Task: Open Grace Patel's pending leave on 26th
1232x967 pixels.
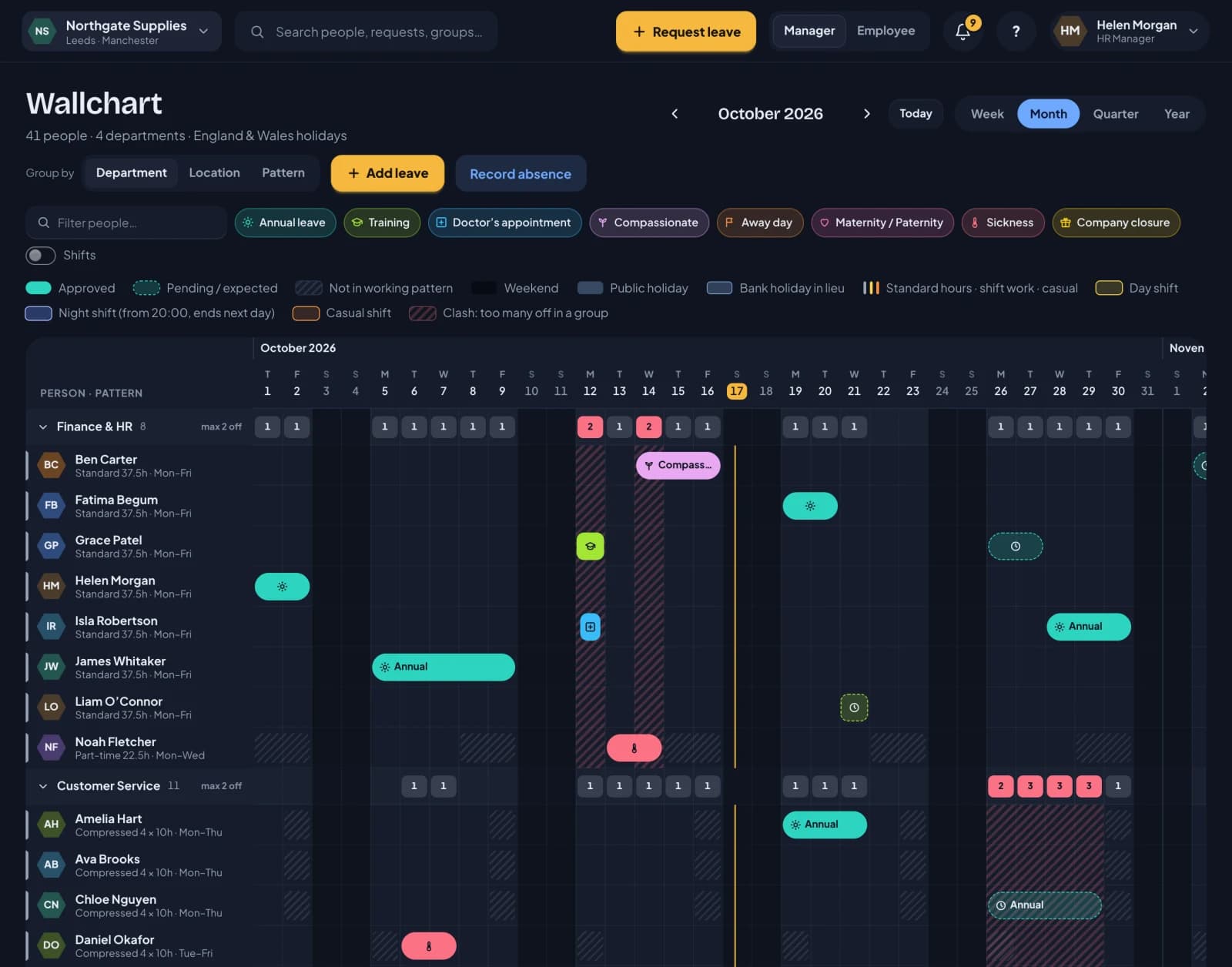Action: tap(1016, 546)
